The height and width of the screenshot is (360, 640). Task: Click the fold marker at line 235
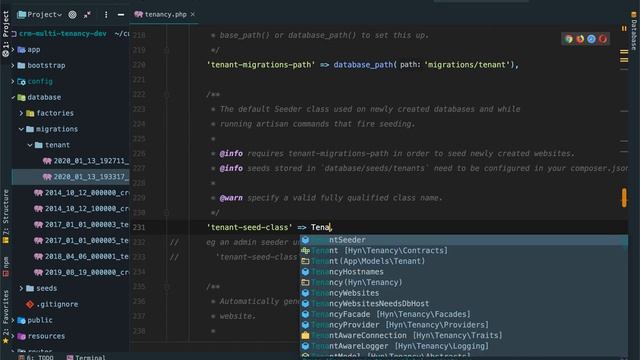[167, 287]
